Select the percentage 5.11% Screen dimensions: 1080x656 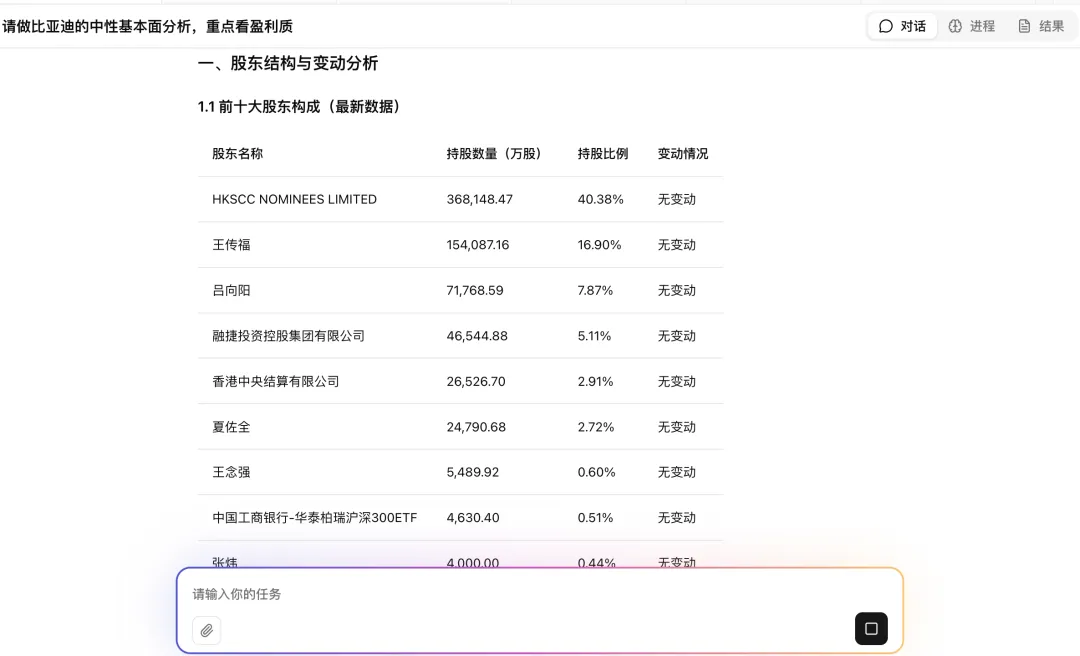[594, 336]
